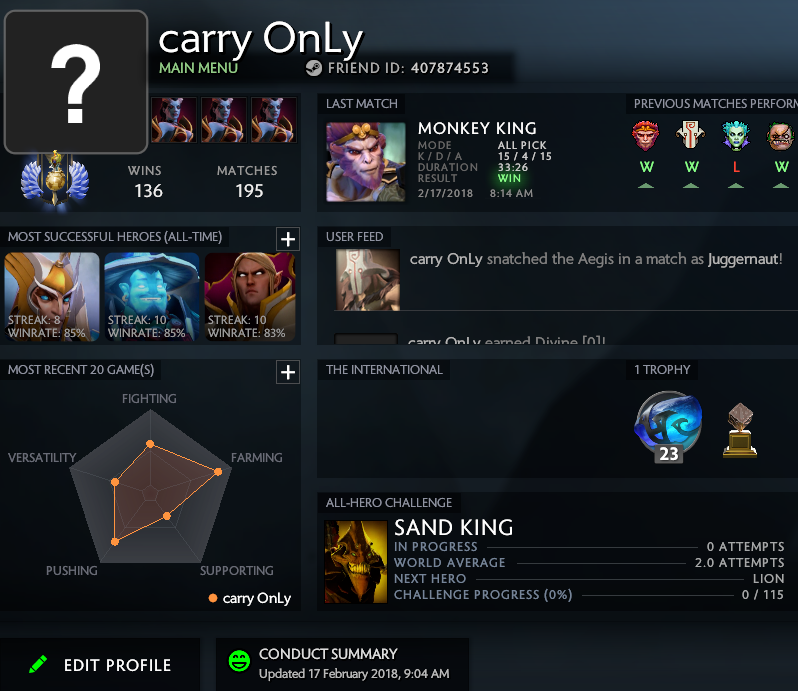The image size is (798, 691).
Task: Select the Death Prophet icon in previous matches
Action: [736, 136]
